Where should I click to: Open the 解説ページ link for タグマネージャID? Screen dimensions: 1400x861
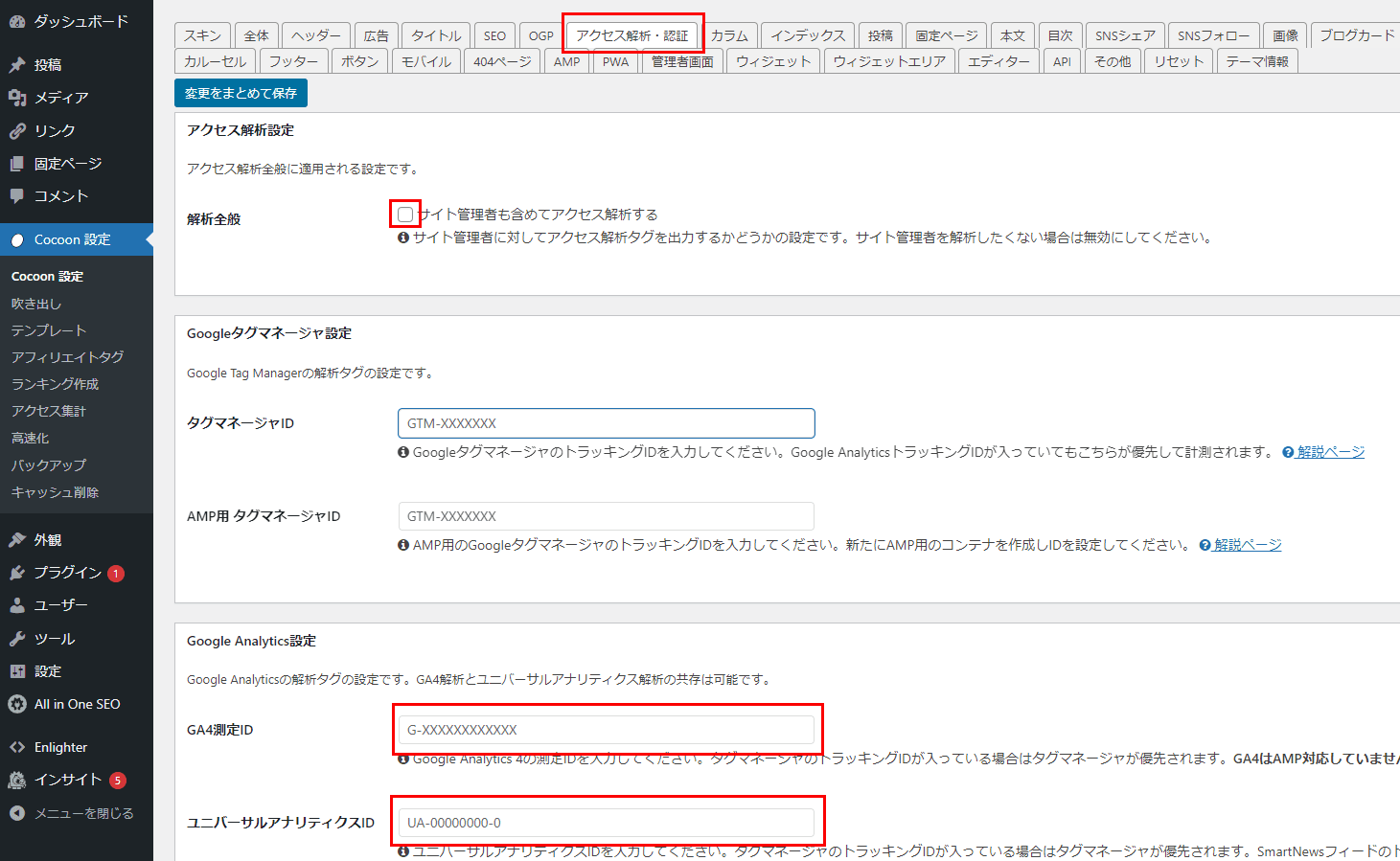[x=1331, y=451]
